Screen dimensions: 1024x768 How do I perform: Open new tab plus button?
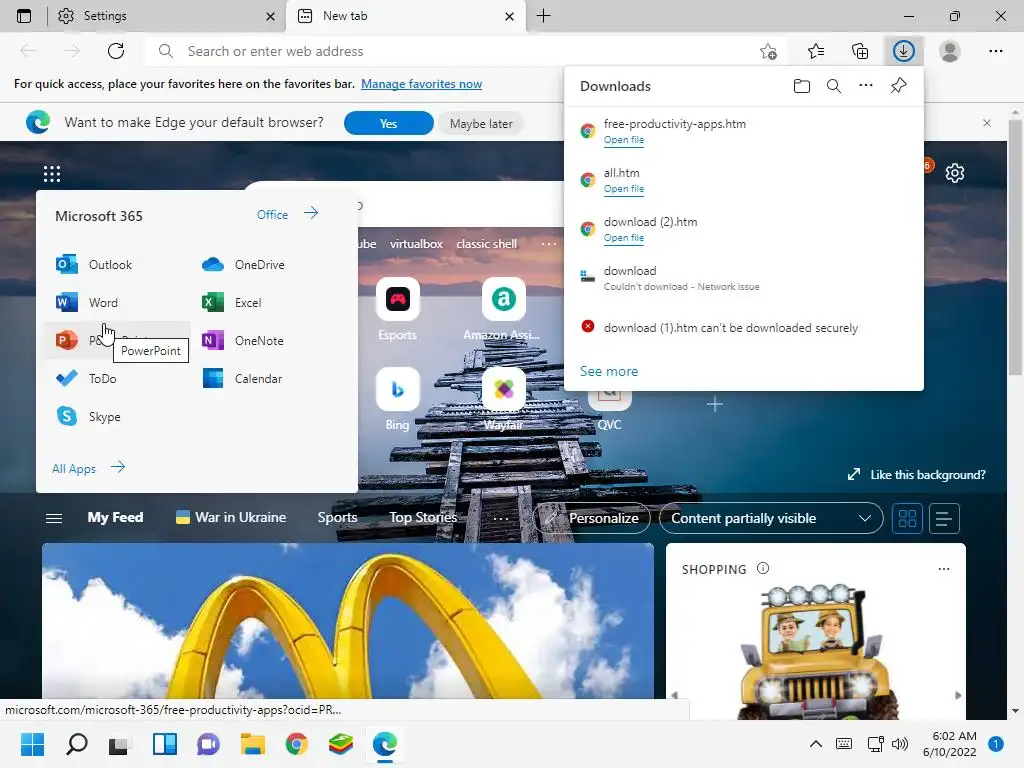pyautogui.click(x=543, y=16)
